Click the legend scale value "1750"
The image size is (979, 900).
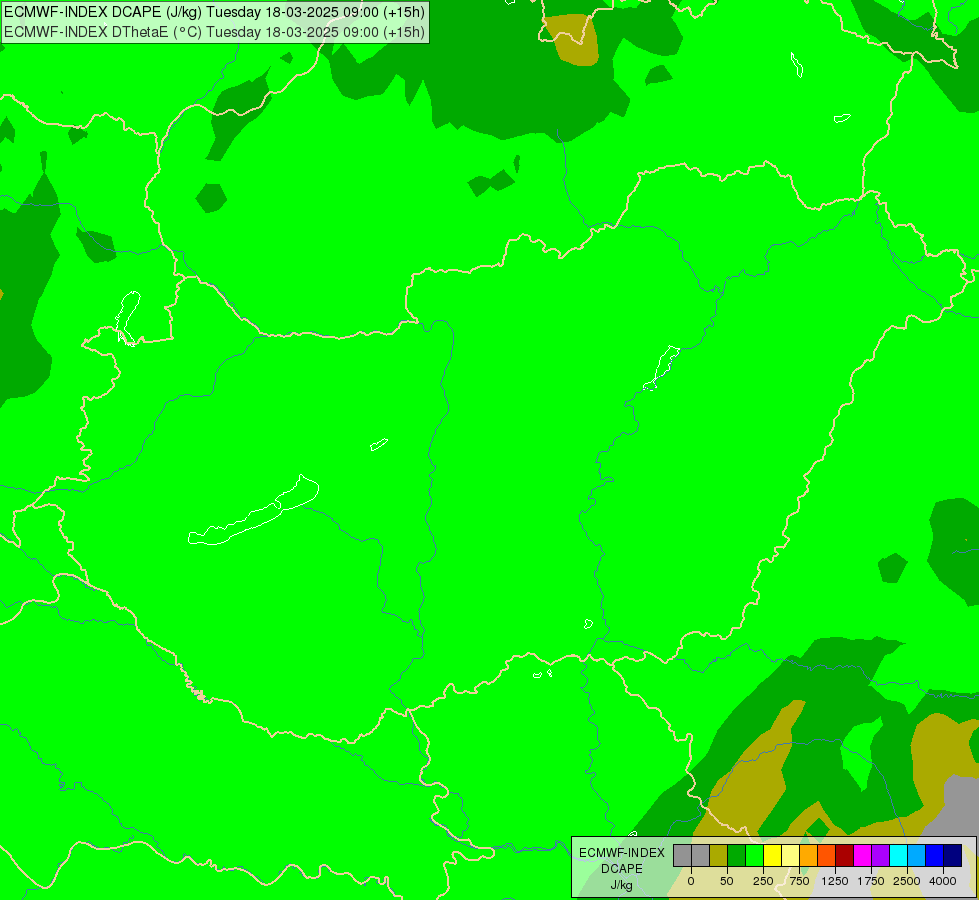871,881
